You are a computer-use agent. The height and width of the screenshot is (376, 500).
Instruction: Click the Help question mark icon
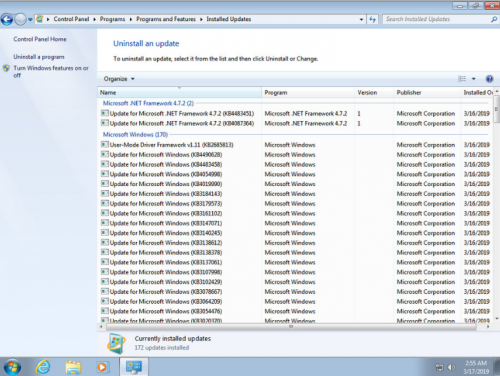tap(489, 79)
